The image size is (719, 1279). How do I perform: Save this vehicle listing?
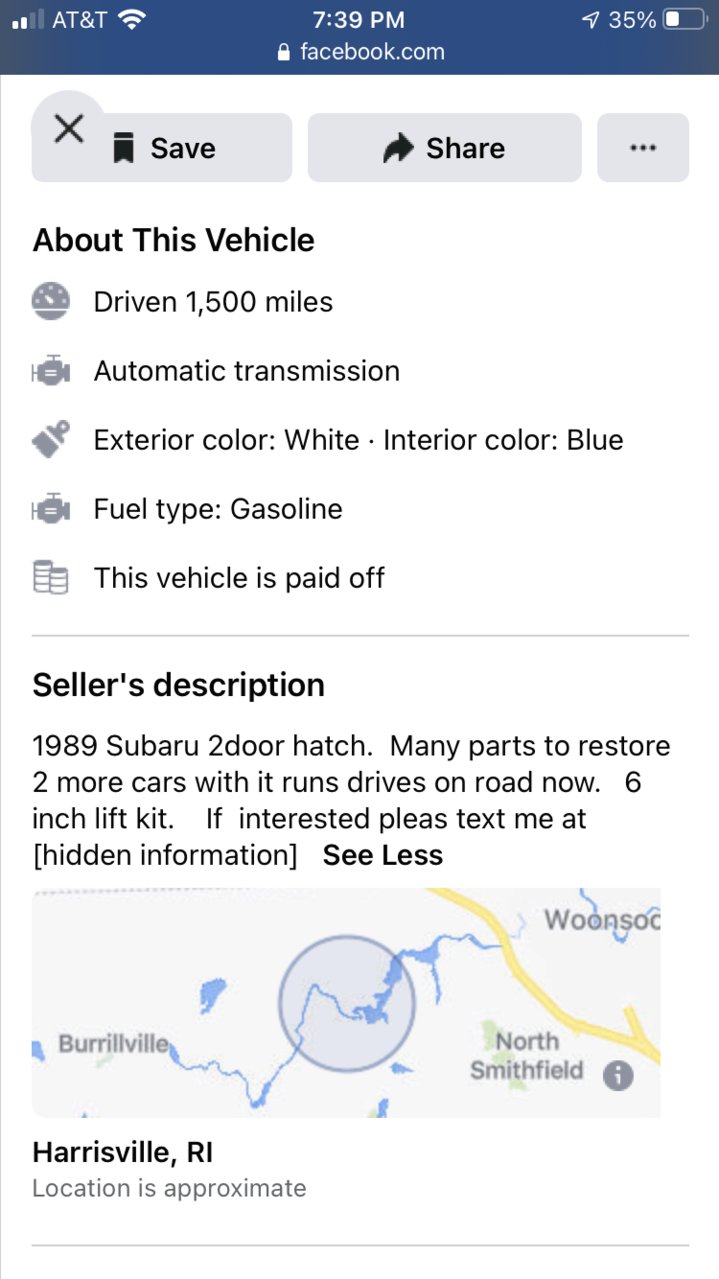pos(162,148)
